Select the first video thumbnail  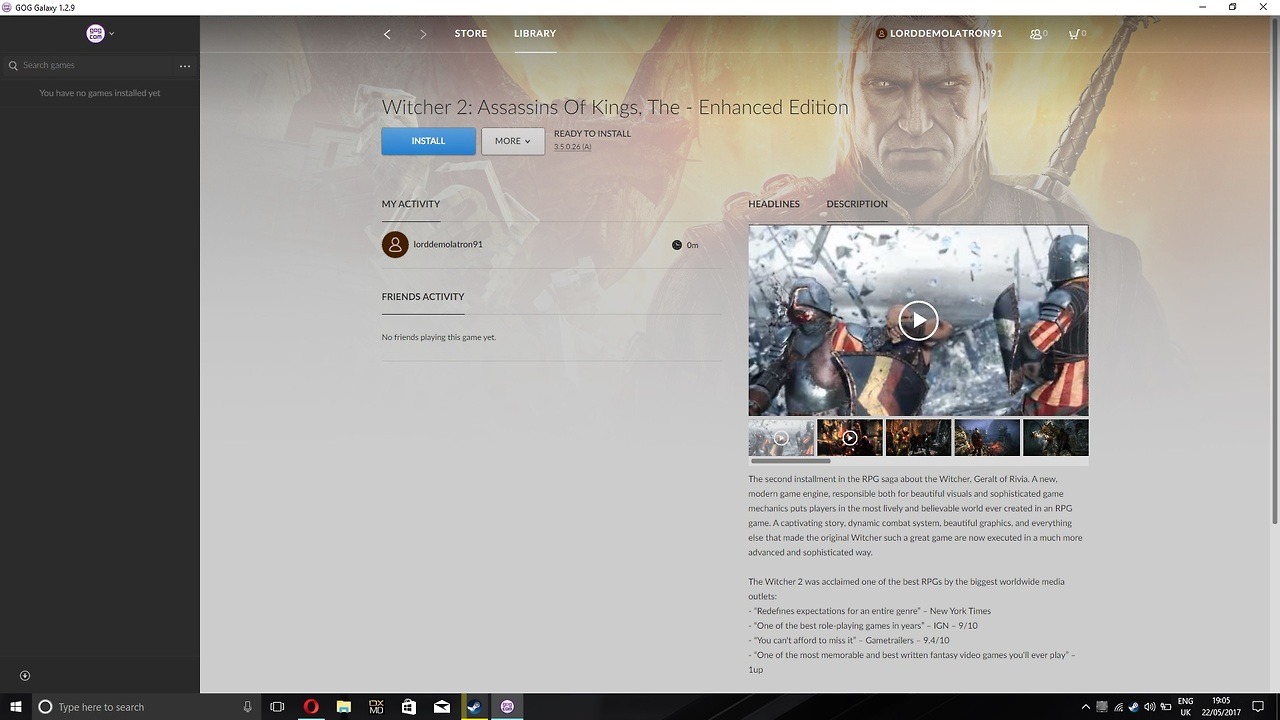pos(781,437)
